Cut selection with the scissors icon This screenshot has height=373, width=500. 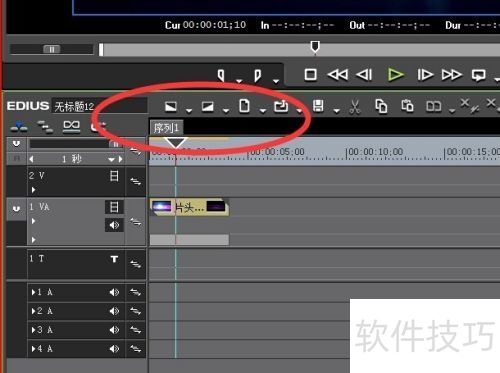[x=355, y=107]
